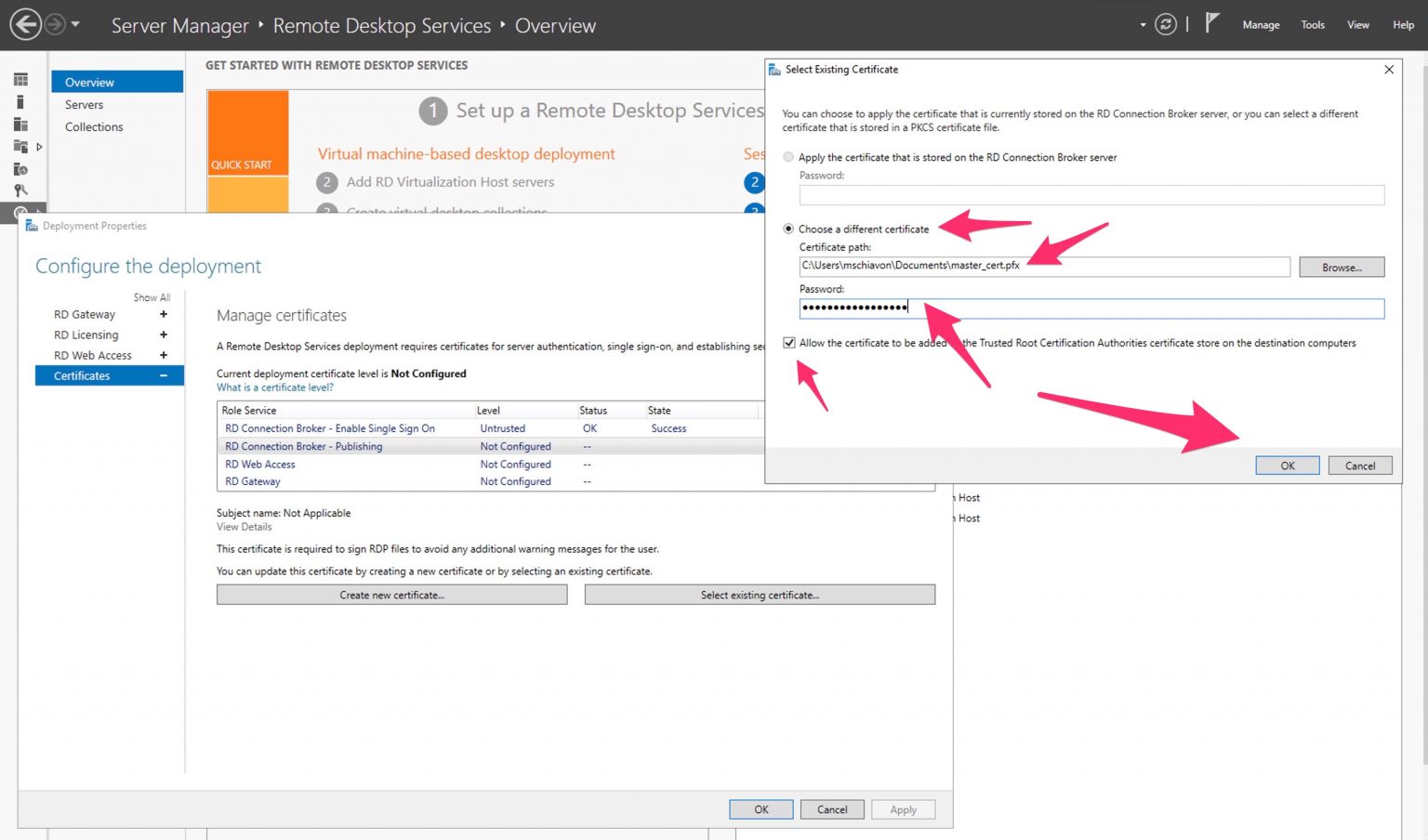
Task: Click the step 1 circle beside Set up
Action: pyautogui.click(x=432, y=112)
